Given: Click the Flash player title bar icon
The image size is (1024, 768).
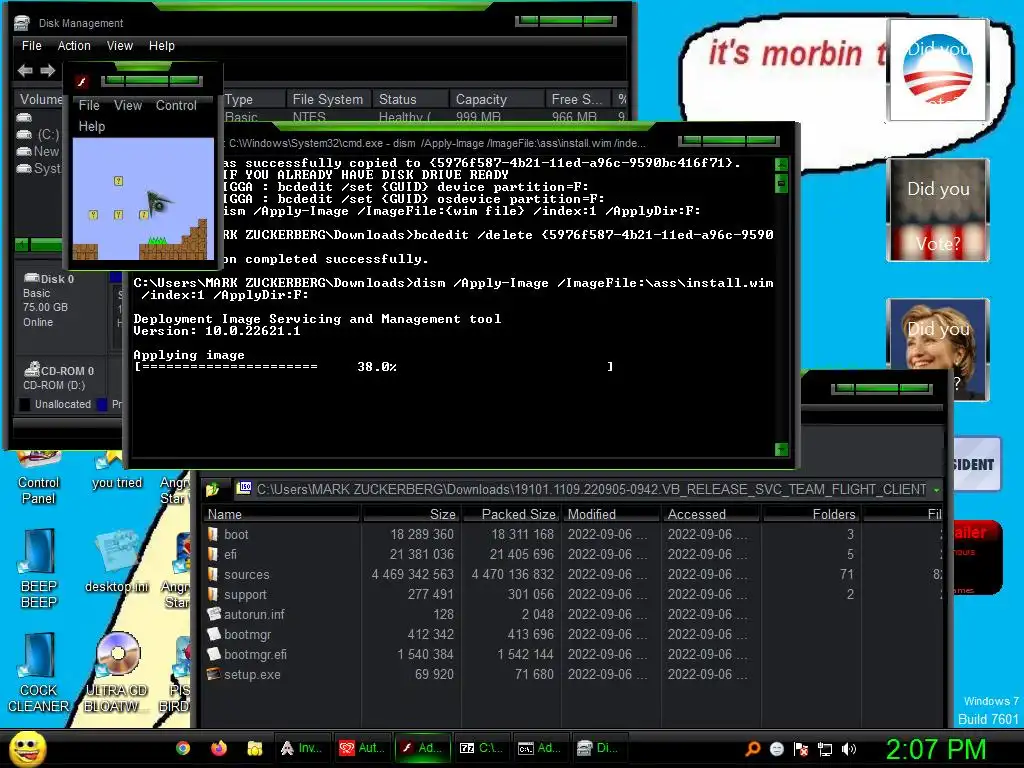Looking at the screenshot, I should point(82,82).
